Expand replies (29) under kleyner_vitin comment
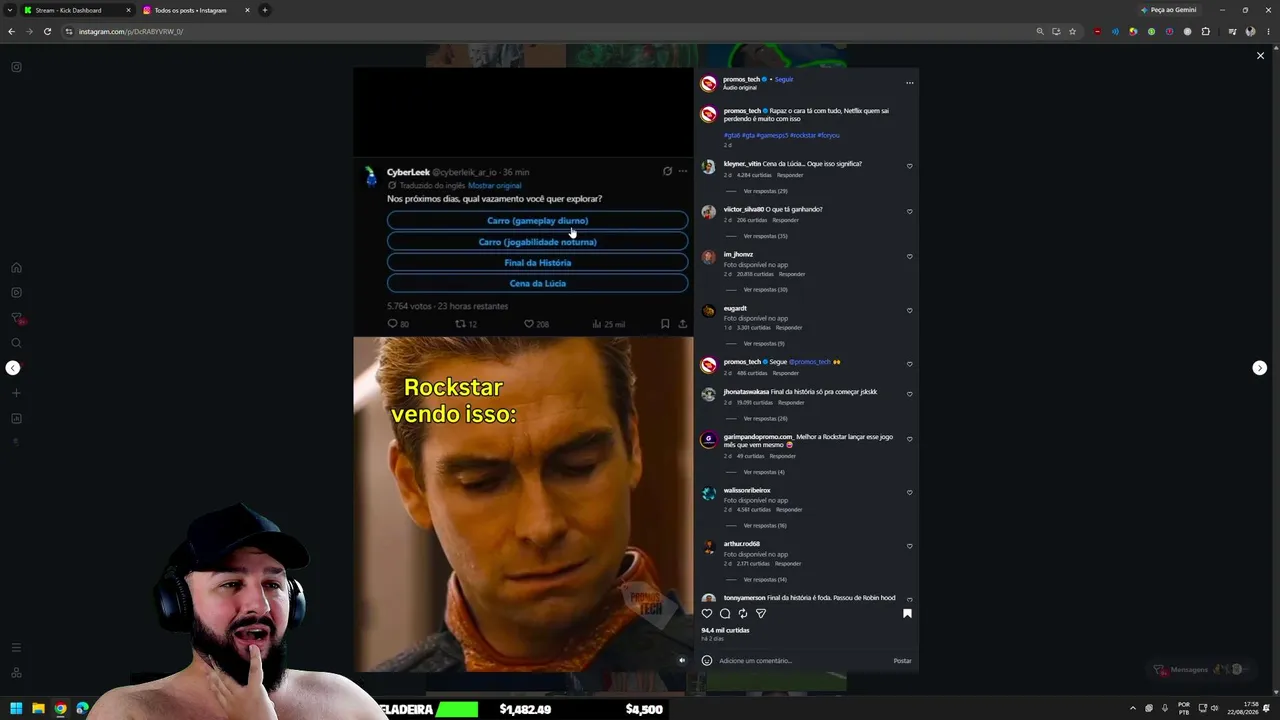This screenshot has width=1280, height=720. [x=765, y=191]
